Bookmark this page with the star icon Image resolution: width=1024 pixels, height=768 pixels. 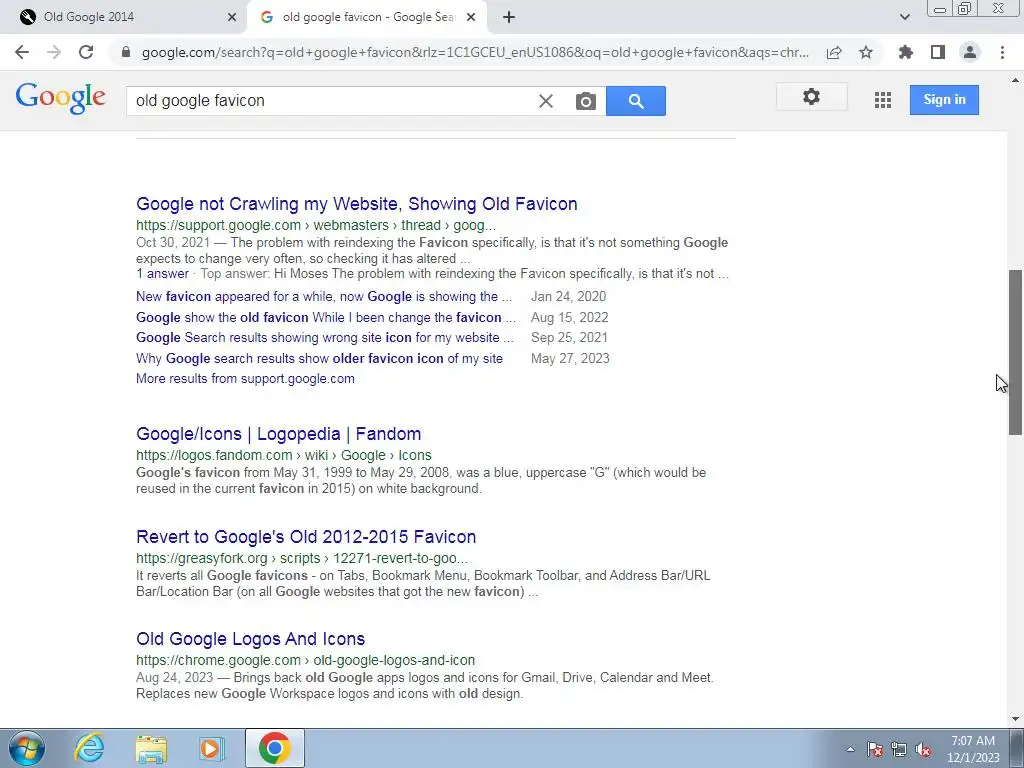[866, 52]
